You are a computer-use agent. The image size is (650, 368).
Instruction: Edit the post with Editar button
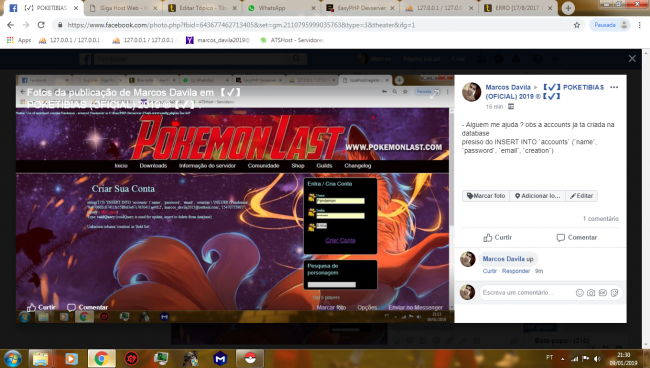[582, 196]
